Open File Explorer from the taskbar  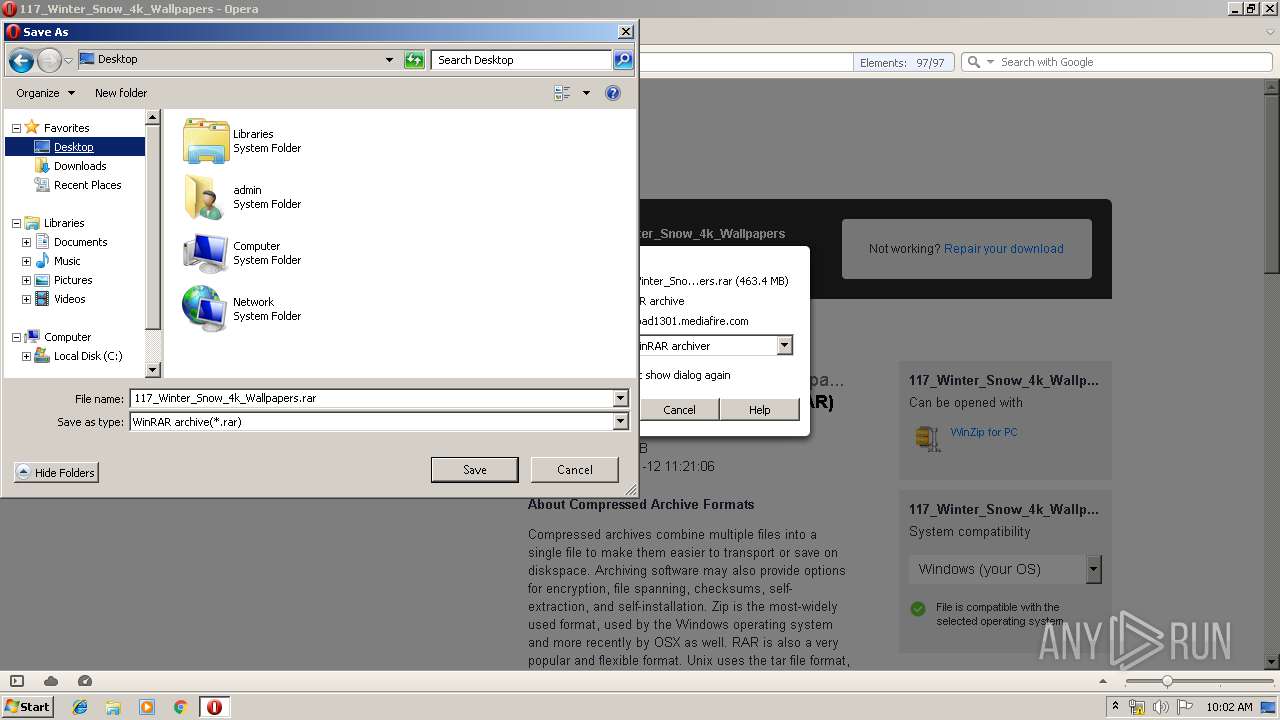113,707
